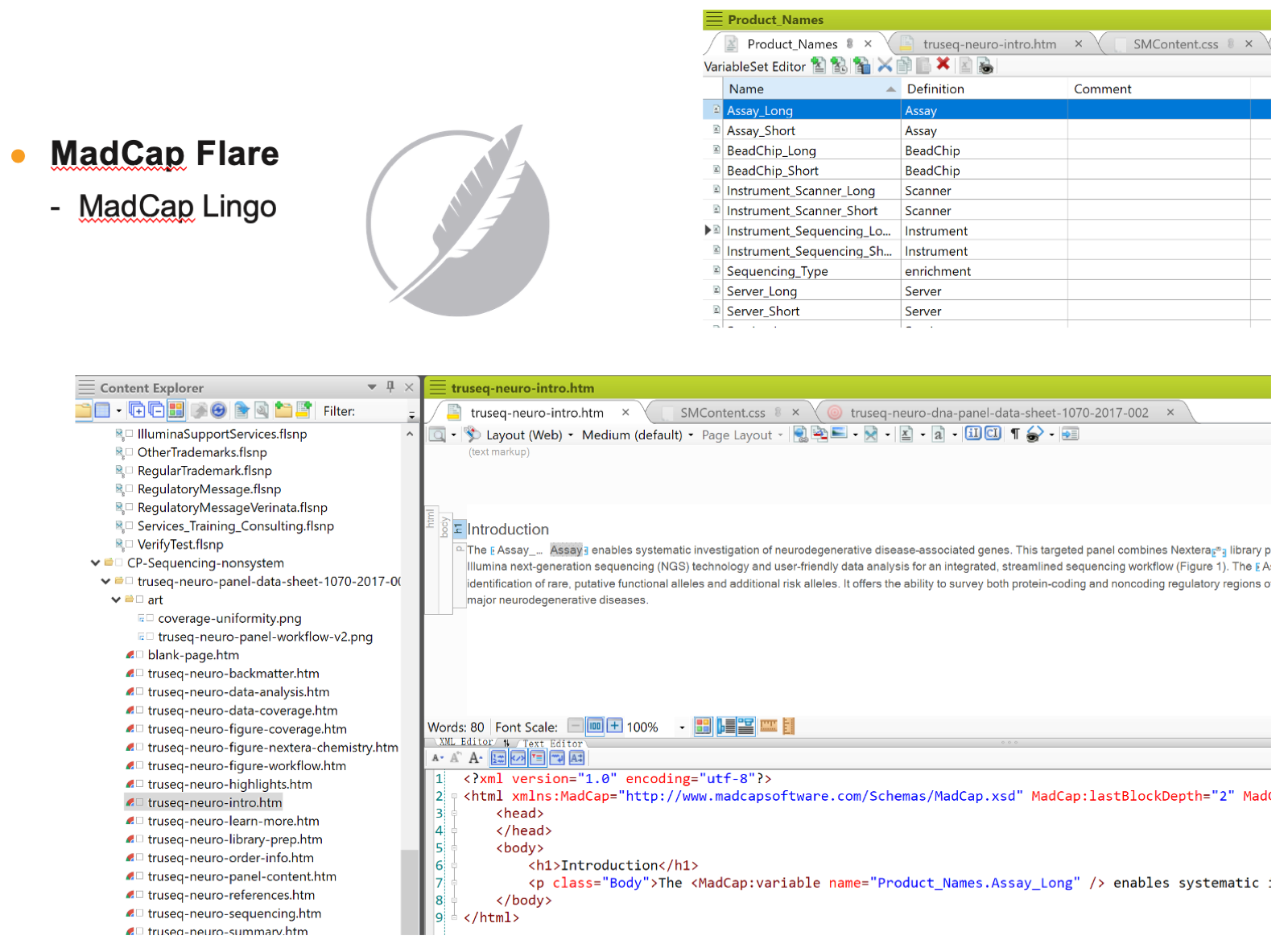Screen dimensions: 1288x948
Task: Toggle syntax coloring in Text Editor toolbar
Action: point(518,757)
